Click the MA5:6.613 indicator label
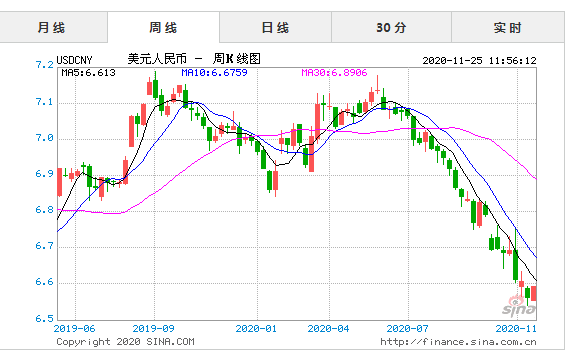Screen dimensions: 577x362 (88, 72)
